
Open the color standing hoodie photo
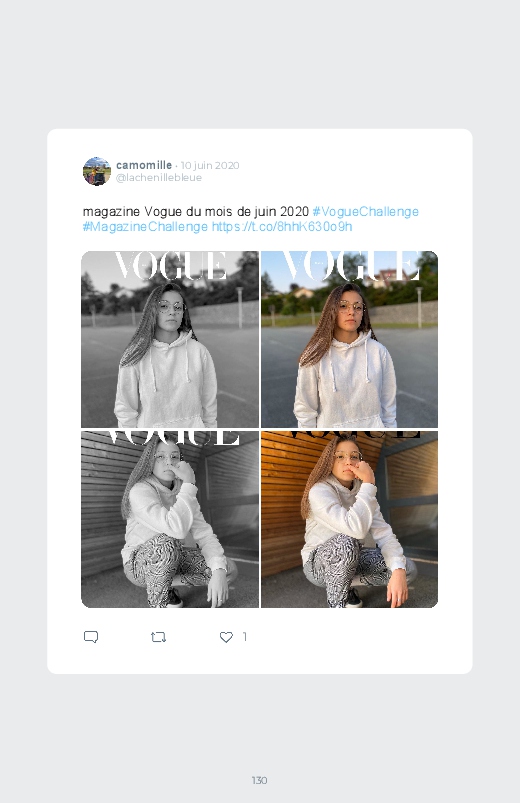(349, 339)
